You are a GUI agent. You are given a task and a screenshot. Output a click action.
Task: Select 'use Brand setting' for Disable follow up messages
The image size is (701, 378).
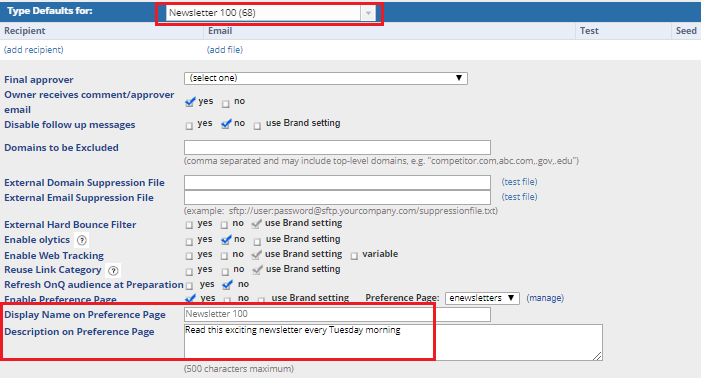(257, 126)
